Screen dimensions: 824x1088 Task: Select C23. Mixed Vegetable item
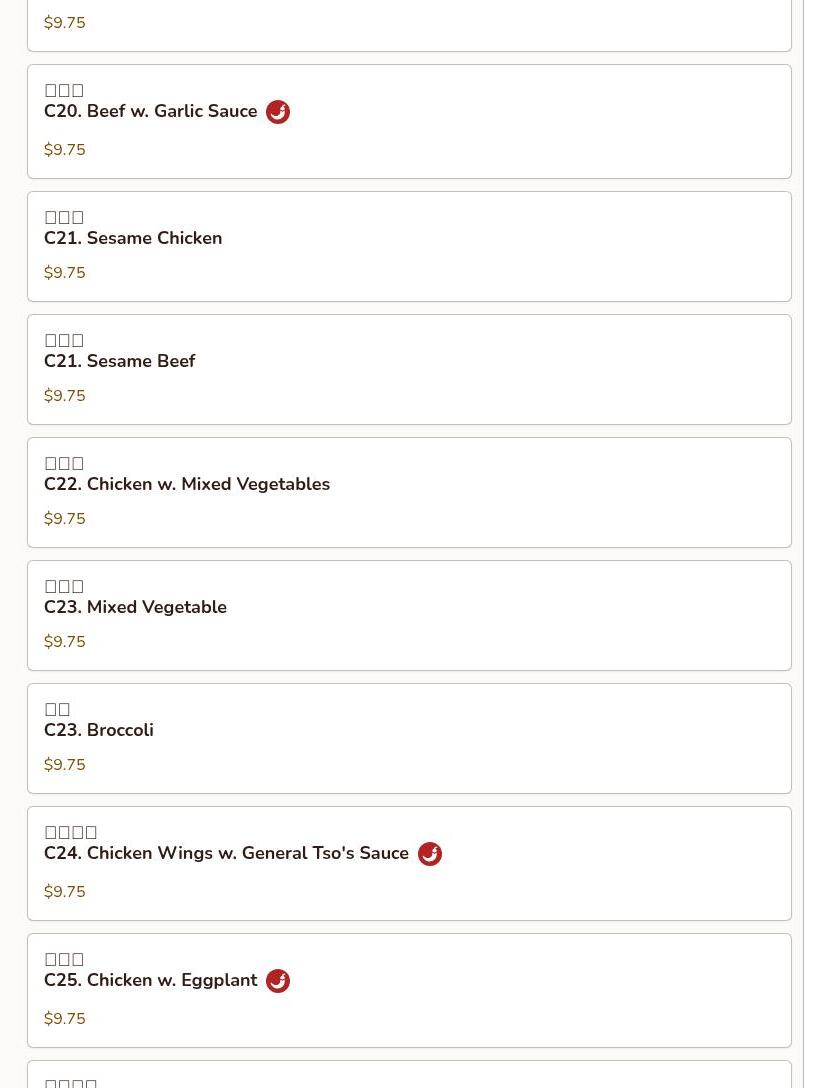coord(409,615)
